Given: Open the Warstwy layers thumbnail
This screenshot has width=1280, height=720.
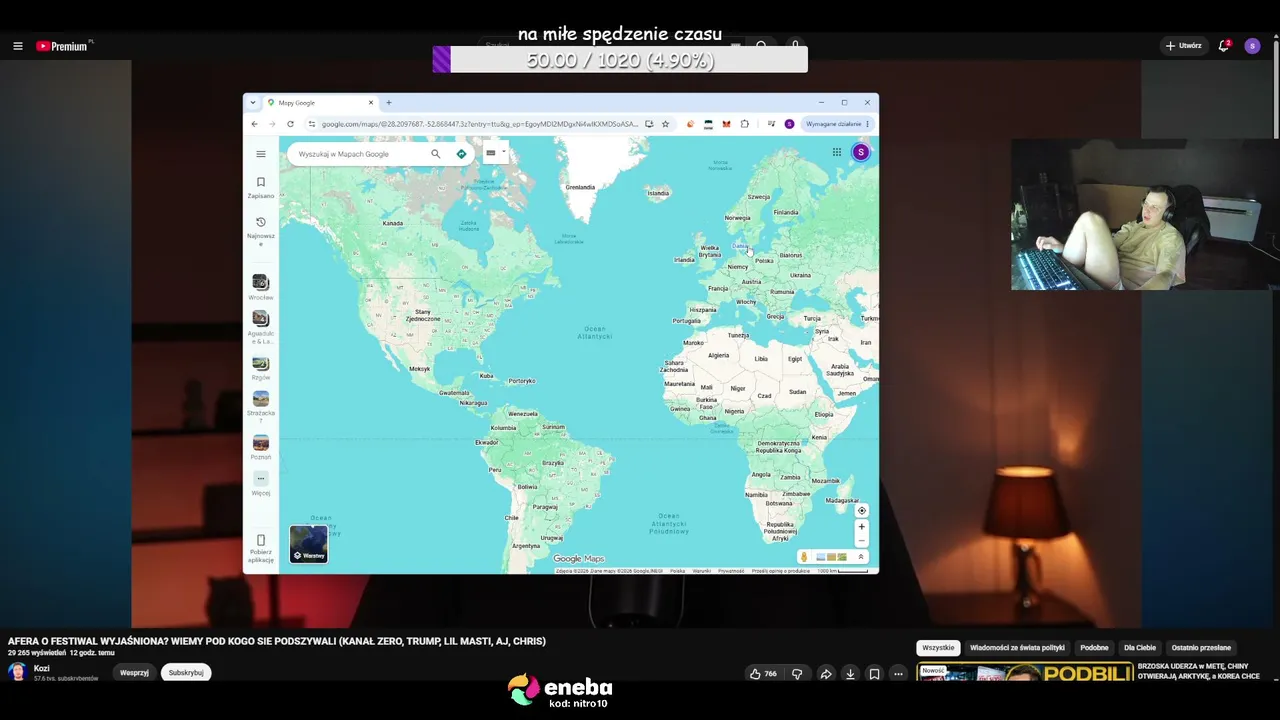Looking at the screenshot, I should (309, 544).
